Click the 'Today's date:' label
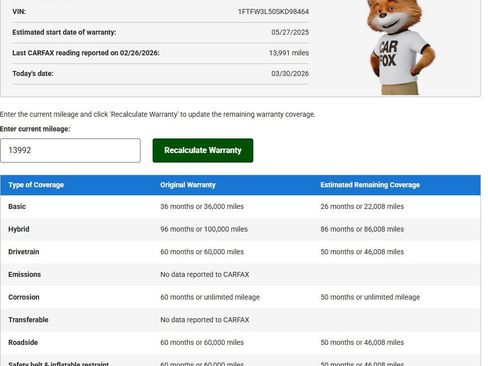The image size is (488, 366). [33, 74]
